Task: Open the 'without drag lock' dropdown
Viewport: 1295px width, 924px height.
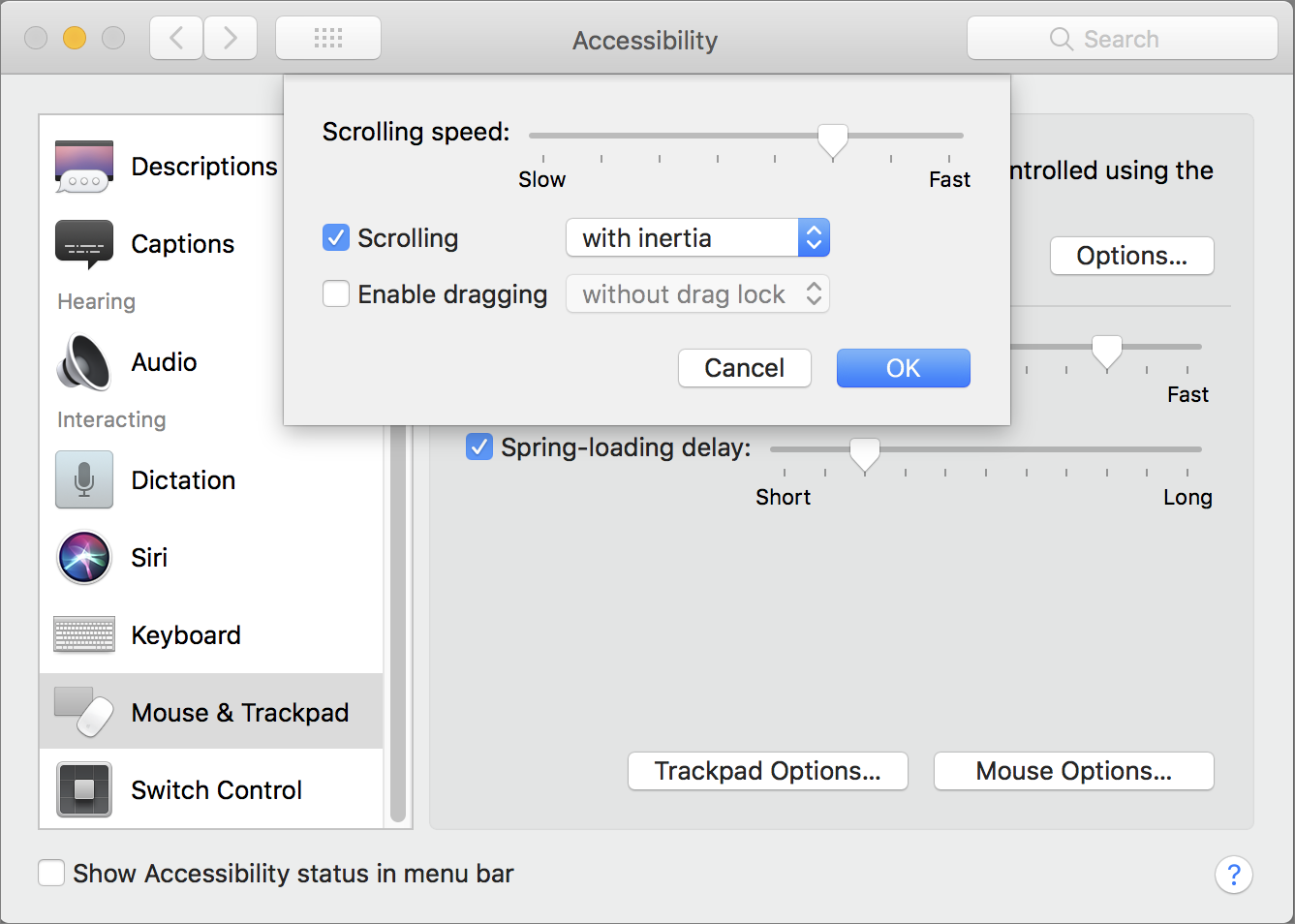Action: [x=697, y=293]
